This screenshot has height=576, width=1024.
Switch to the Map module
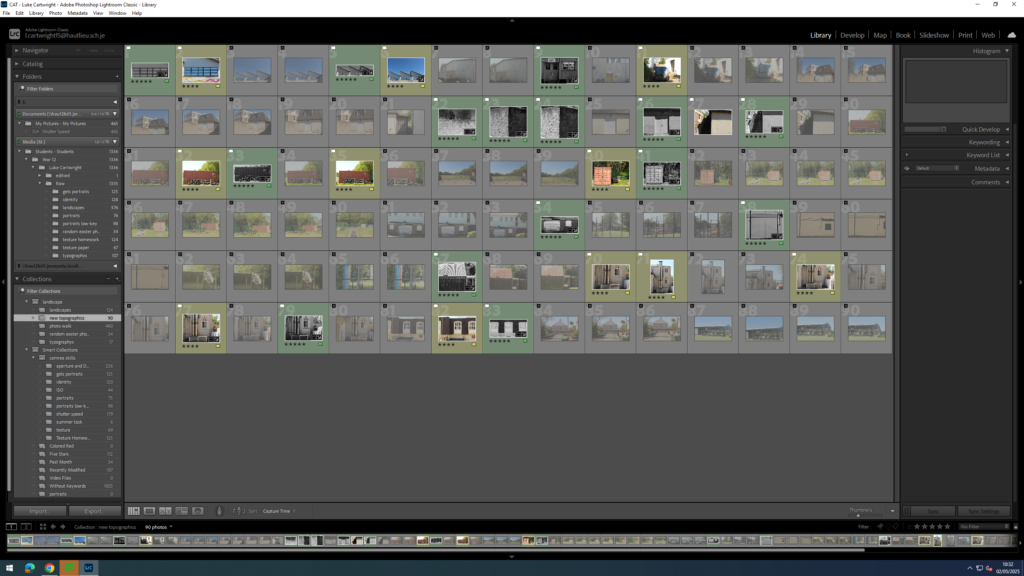[880, 35]
